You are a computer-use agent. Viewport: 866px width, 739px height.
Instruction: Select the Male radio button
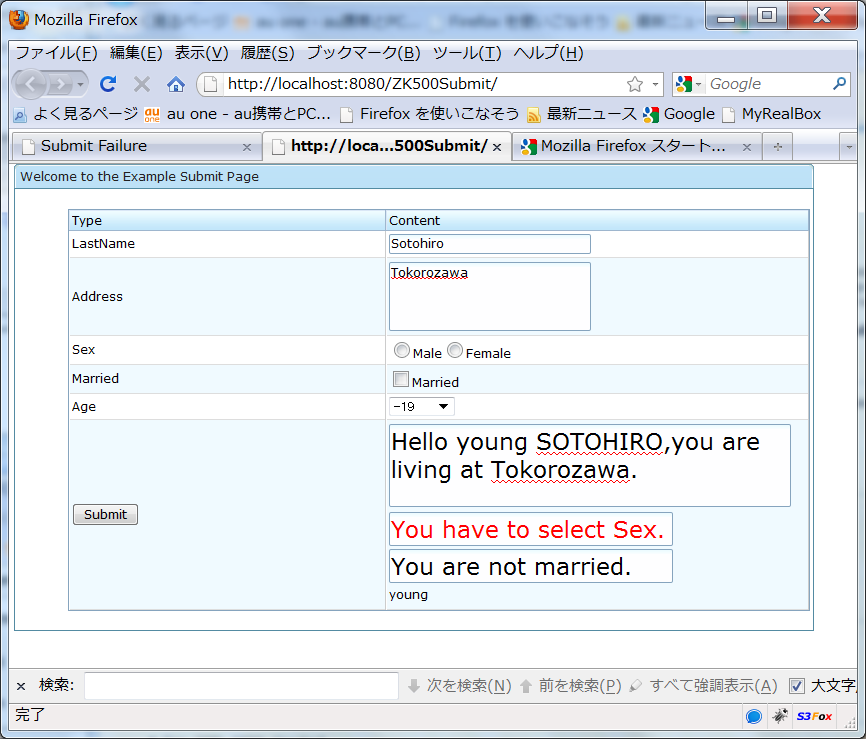[x=402, y=350]
